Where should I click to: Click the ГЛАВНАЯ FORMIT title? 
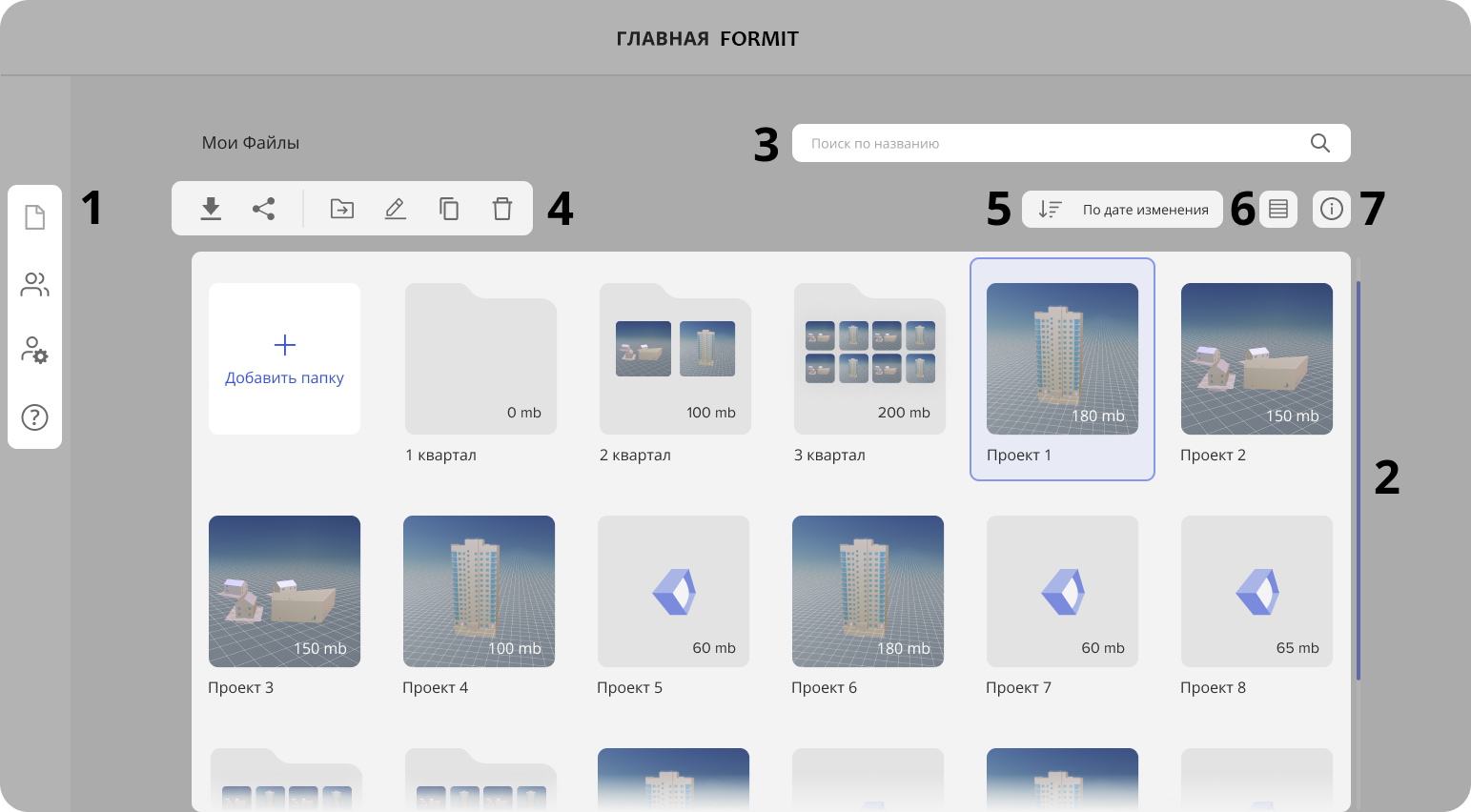(707, 39)
